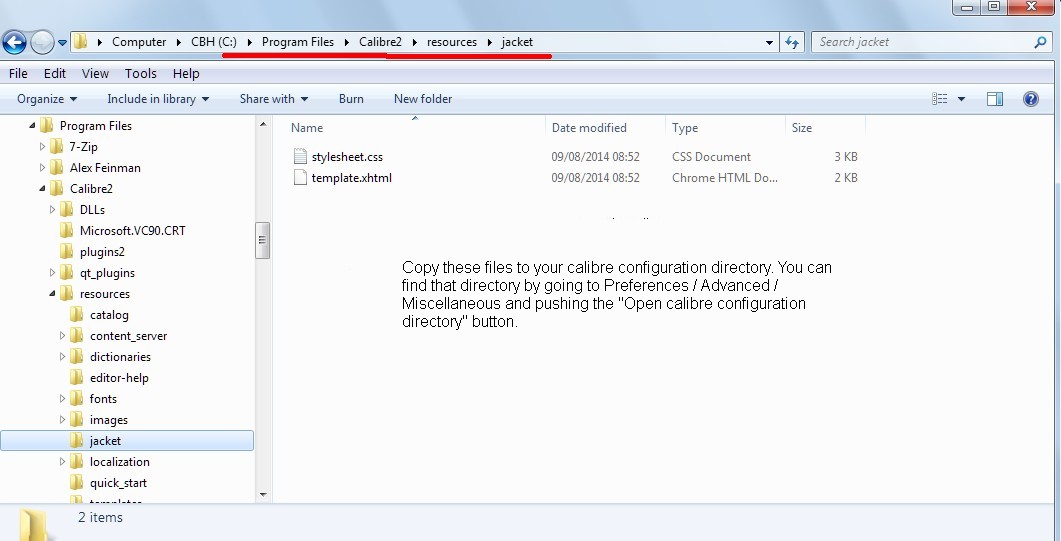Toggle the preview pane

(995, 99)
